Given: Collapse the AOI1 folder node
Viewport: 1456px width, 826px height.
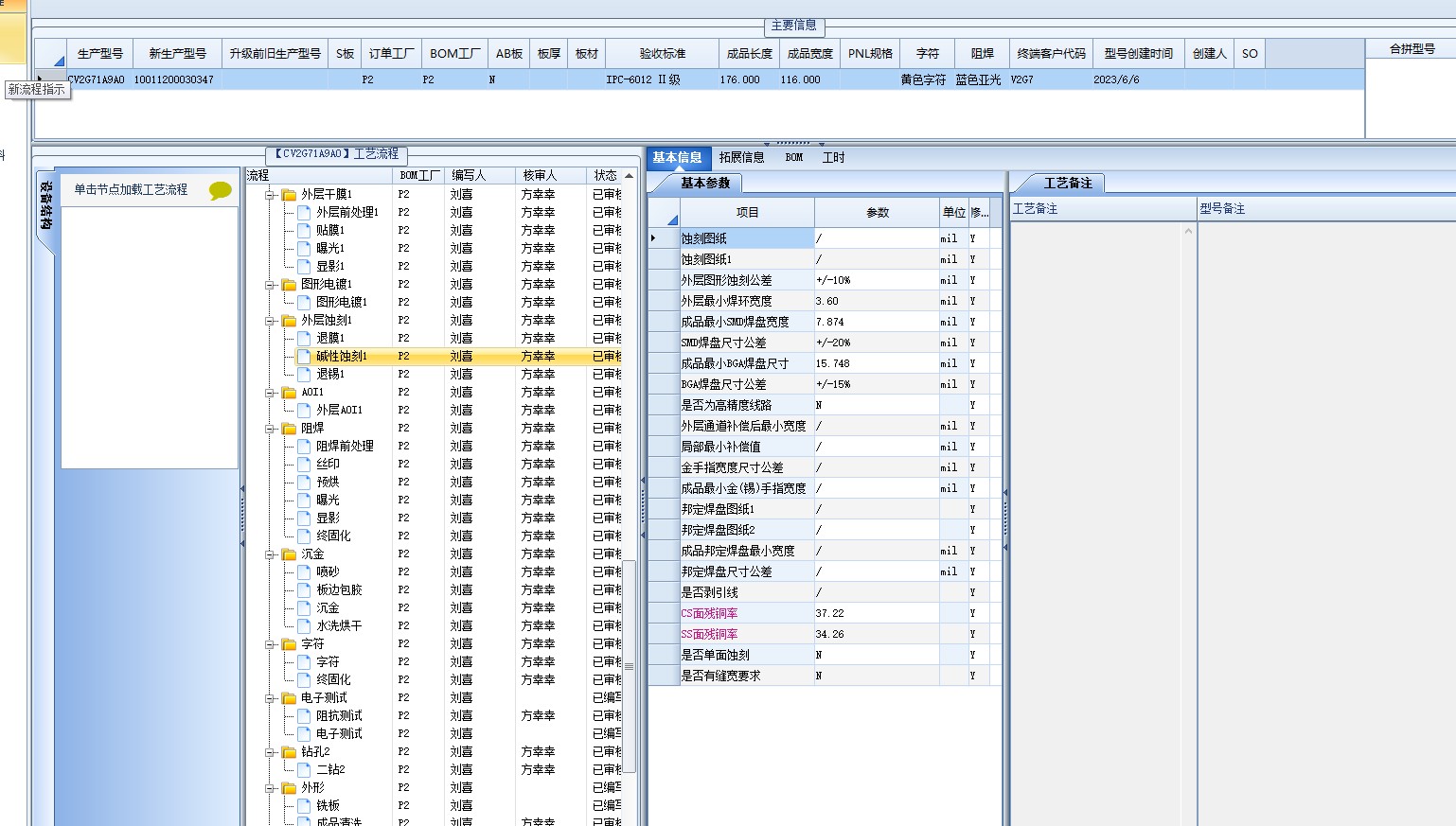Looking at the screenshot, I should (271, 392).
